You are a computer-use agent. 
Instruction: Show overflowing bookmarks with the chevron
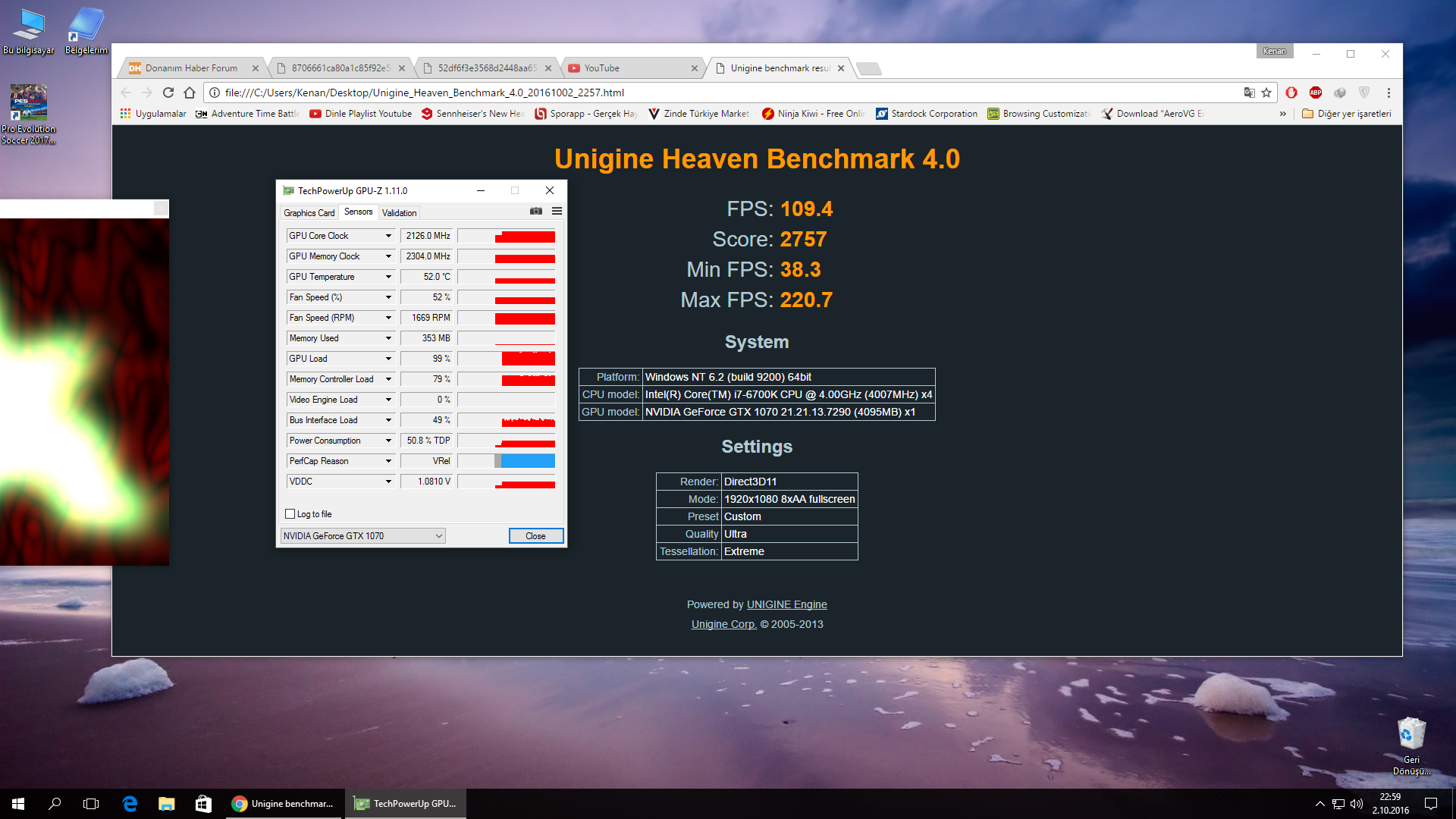coord(1283,114)
